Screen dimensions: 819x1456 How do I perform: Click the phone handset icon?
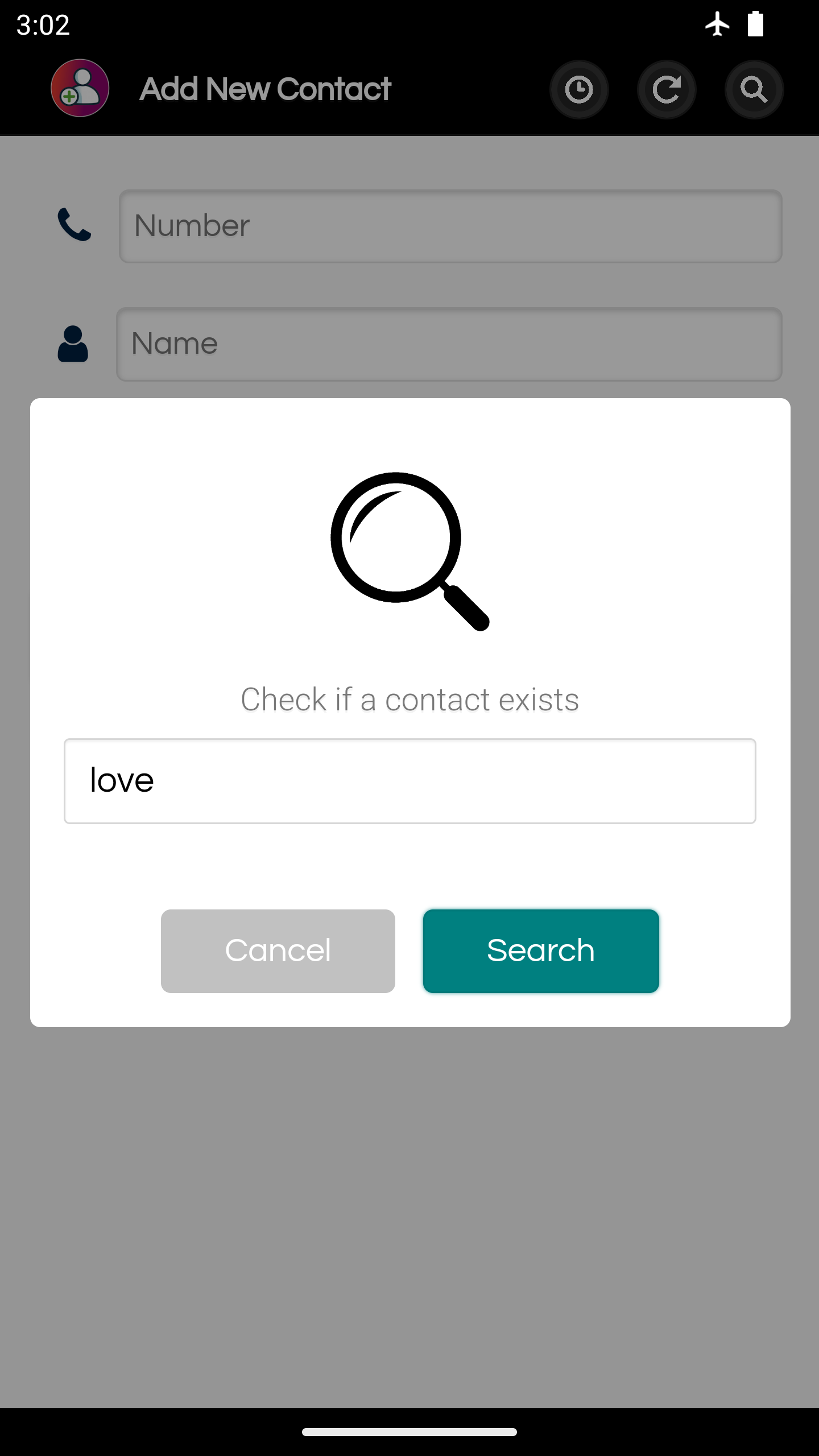75,225
